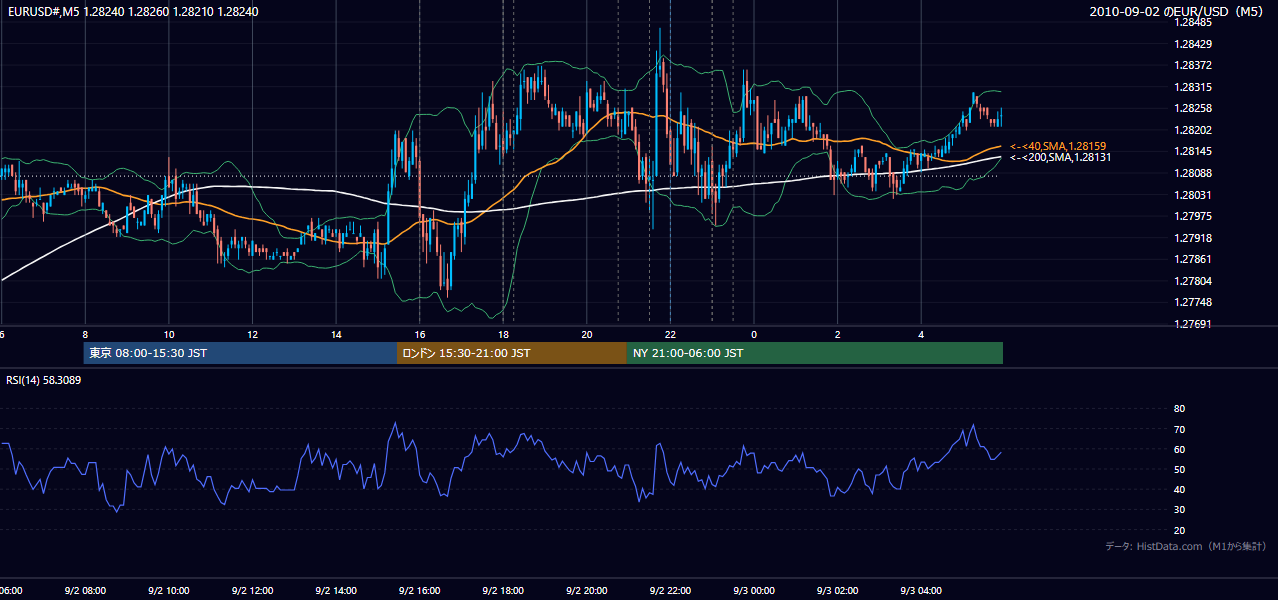
Task: Click the RSI scale value 80
Action: point(1179,409)
